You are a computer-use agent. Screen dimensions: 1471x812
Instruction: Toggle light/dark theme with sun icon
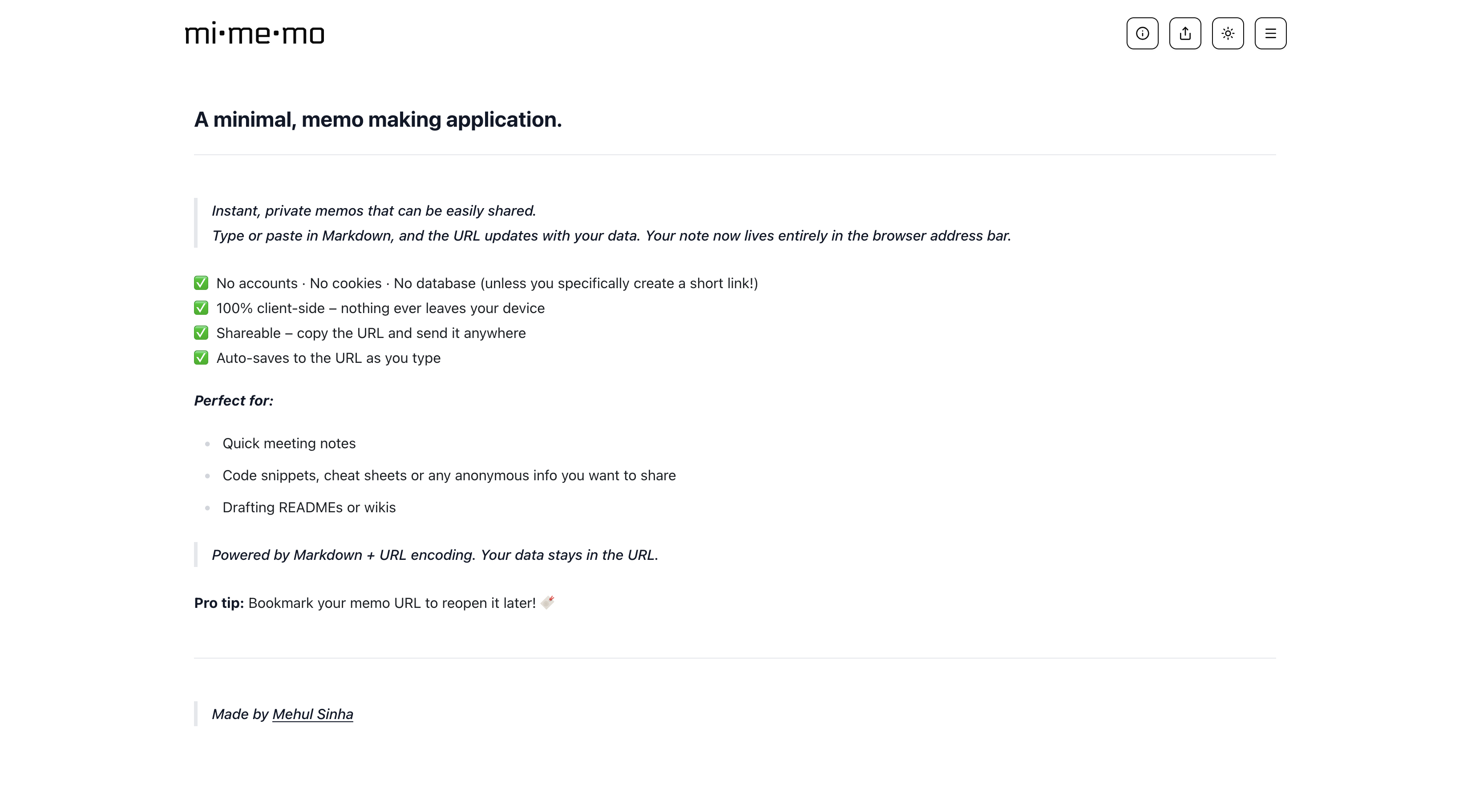click(x=1228, y=34)
